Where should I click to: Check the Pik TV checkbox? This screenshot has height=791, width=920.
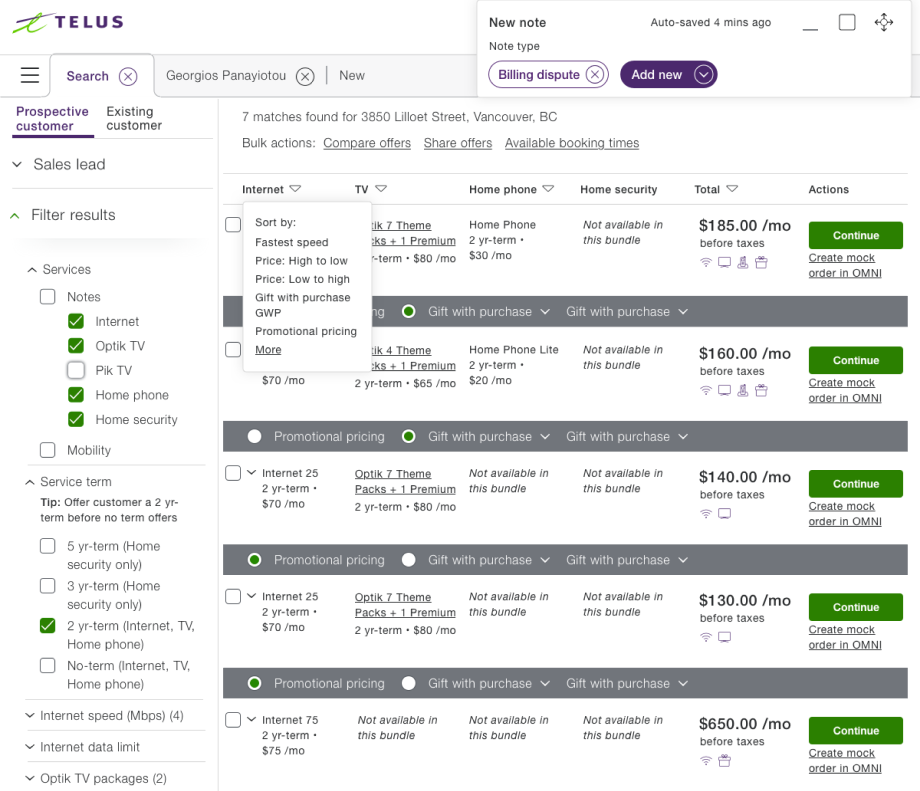[x=76, y=370]
